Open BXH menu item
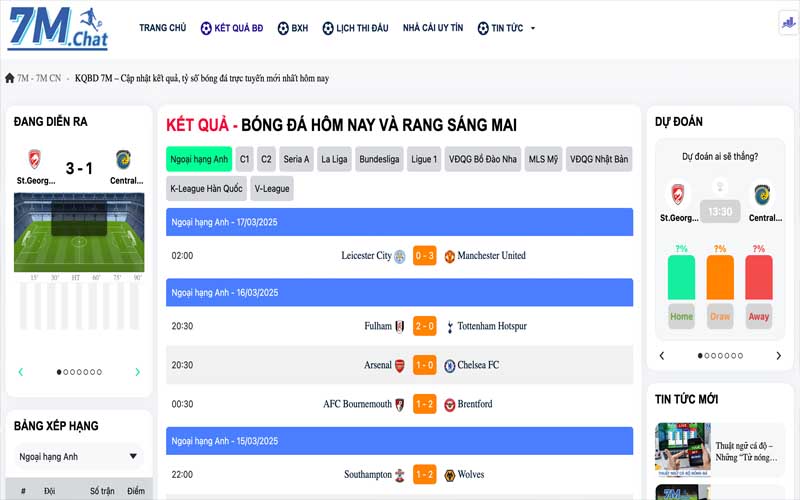 pos(293,28)
